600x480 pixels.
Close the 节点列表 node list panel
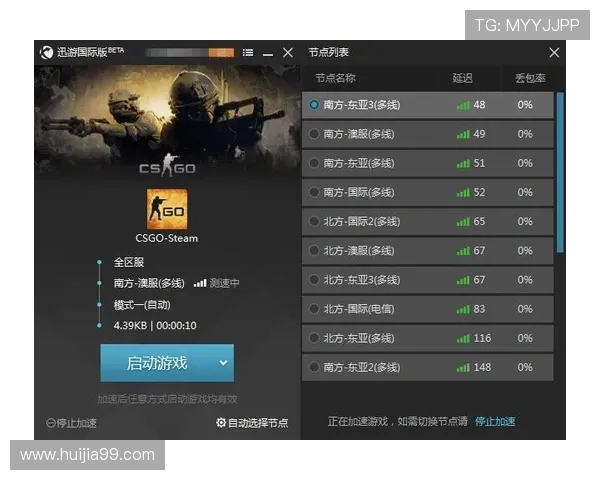pyautogui.click(x=554, y=52)
